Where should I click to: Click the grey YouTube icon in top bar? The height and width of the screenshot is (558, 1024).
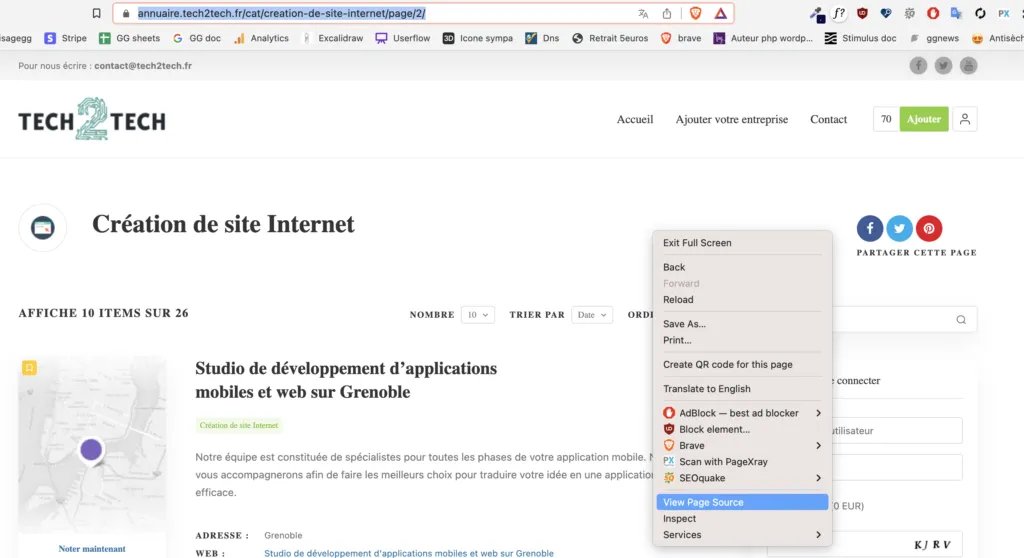(968, 65)
